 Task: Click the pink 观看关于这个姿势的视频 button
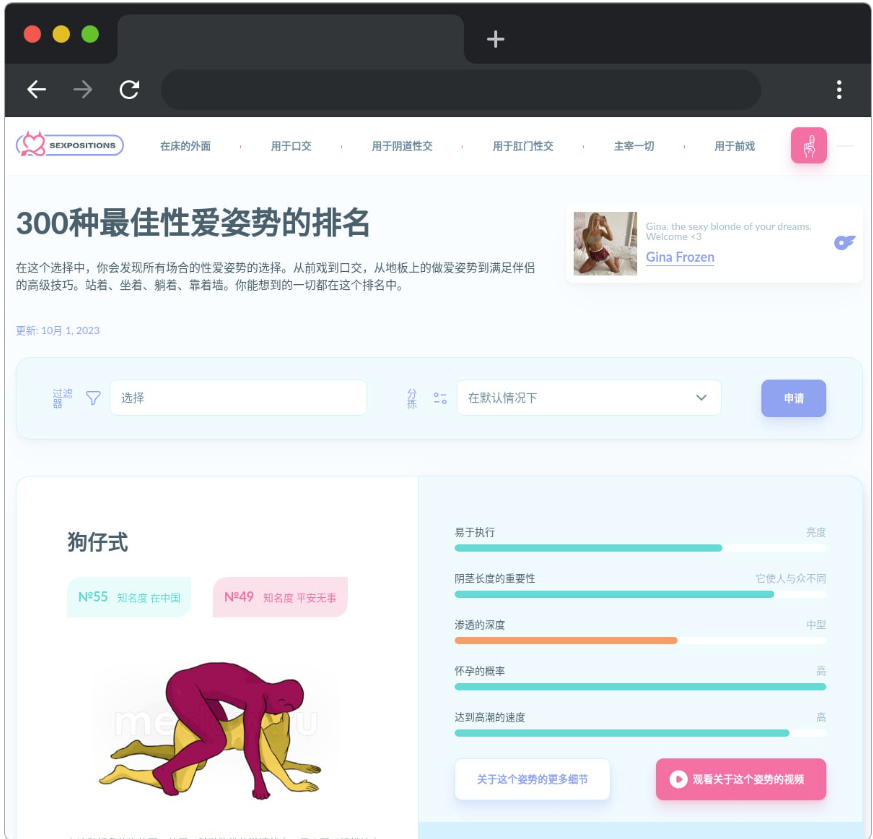(x=740, y=779)
